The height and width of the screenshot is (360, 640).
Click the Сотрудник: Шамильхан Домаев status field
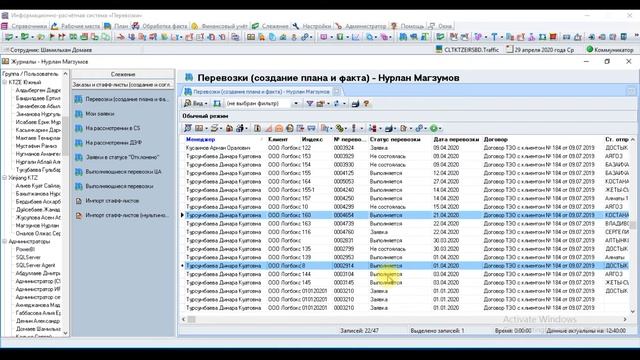tap(51, 50)
